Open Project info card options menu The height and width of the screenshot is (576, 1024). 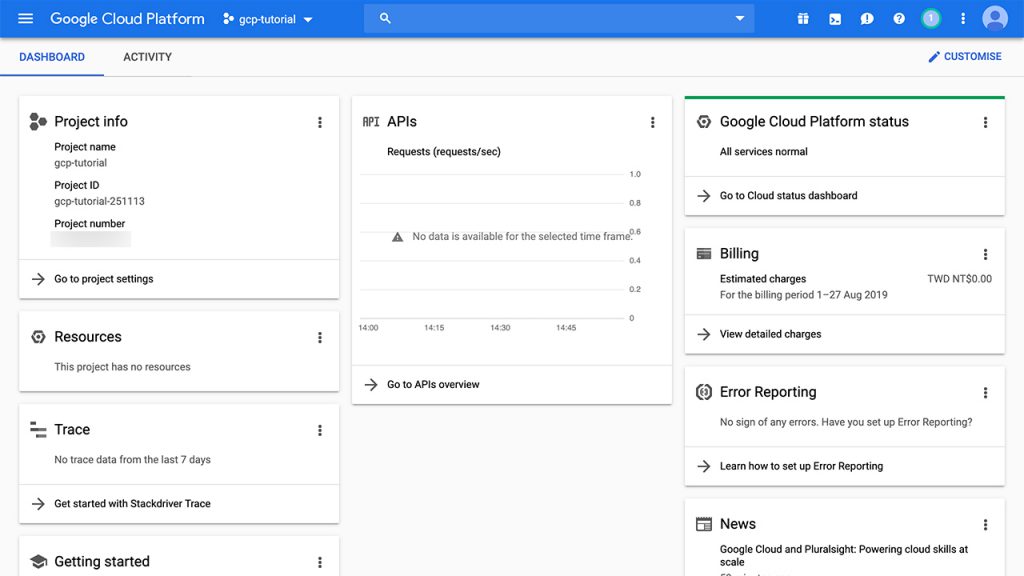319,122
